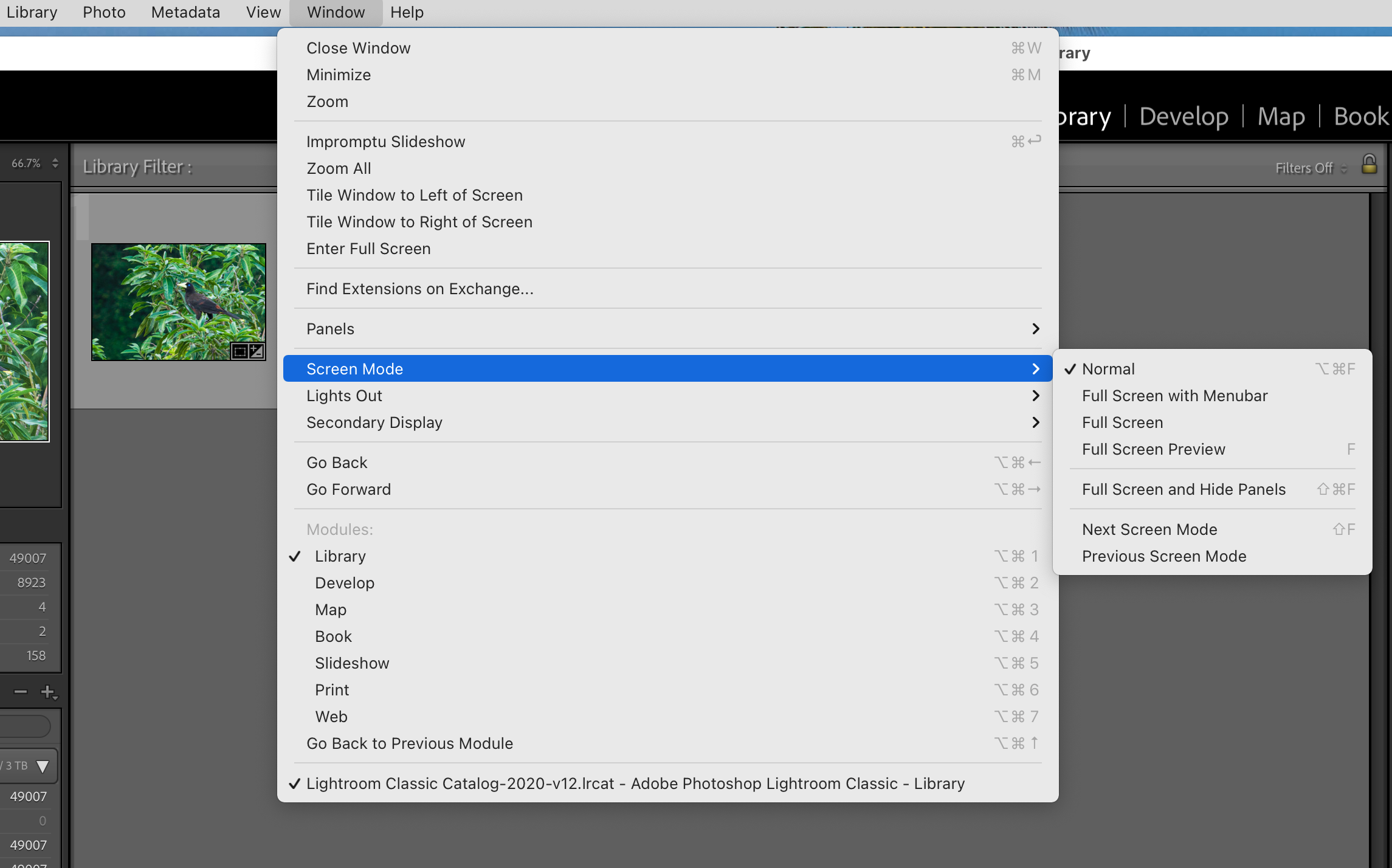This screenshot has width=1392, height=868.
Task: Click the Slideshow module icon
Action: click(x=352, y=663)
